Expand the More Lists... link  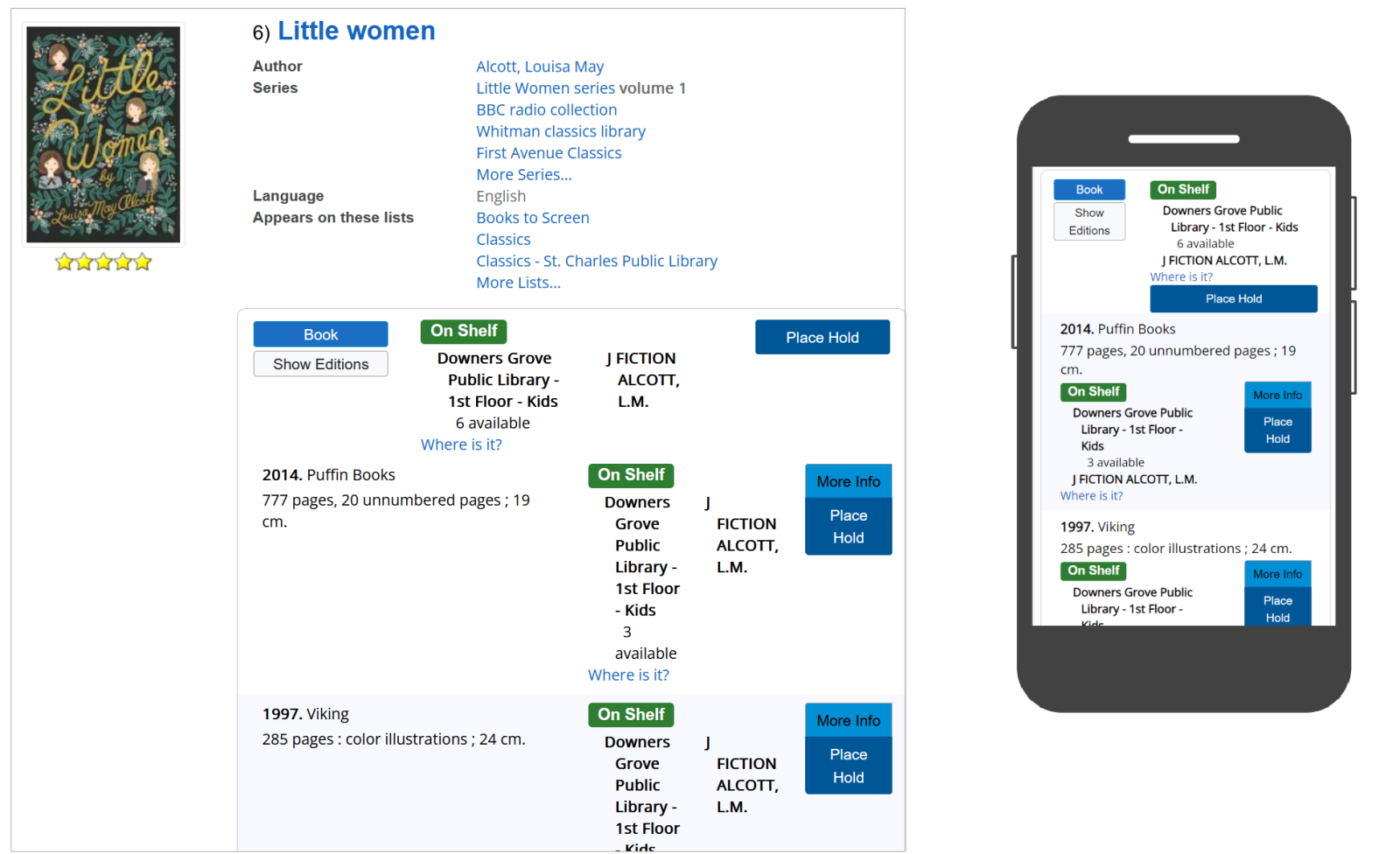tap(518, 283)
